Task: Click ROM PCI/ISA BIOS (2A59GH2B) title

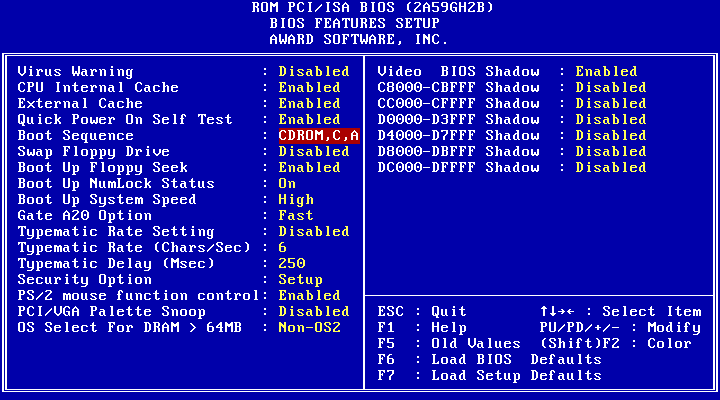Action: click(372, 7)
